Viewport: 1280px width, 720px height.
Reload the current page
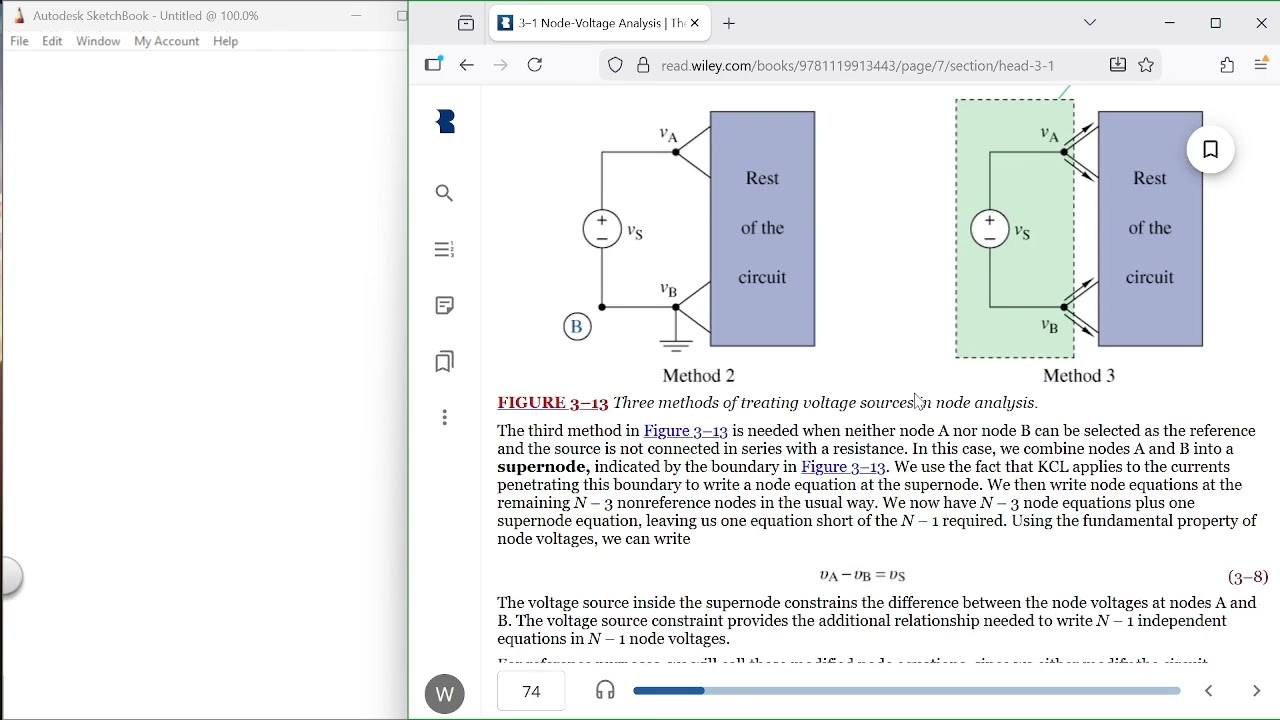click(535, 66)
